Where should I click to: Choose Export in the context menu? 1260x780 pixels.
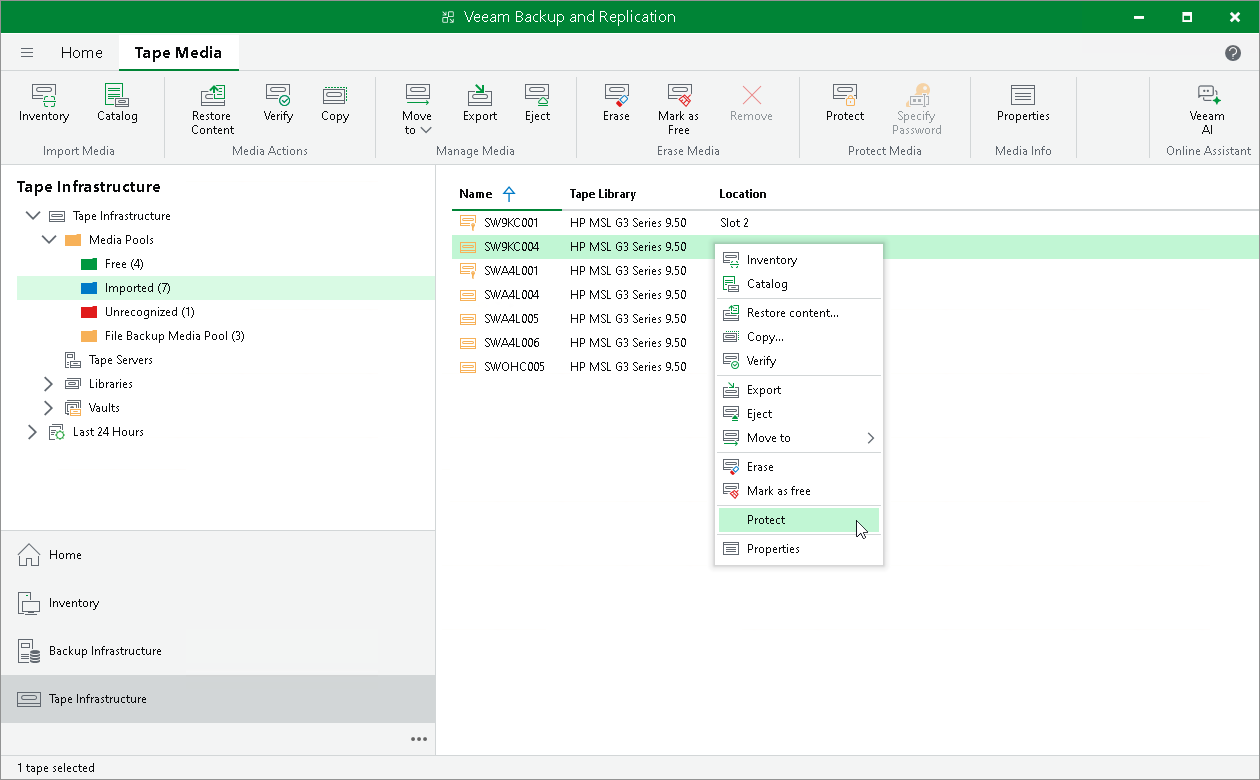799,390
